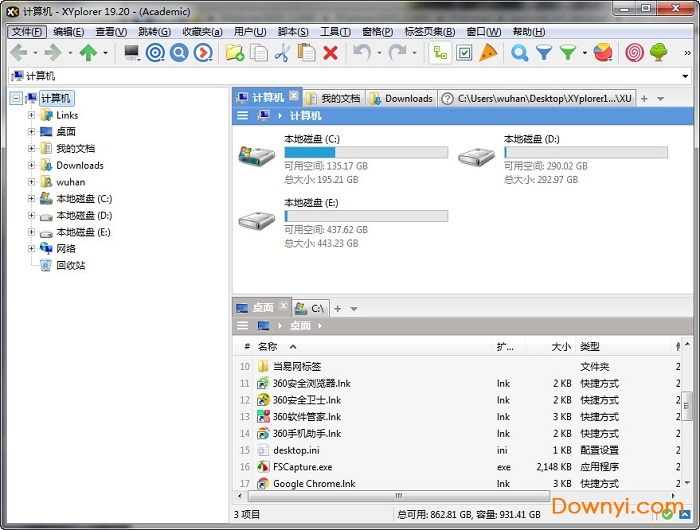The image size is (700, 530).
Task: Add new tab with plus button in upper pane
Action: 644,98
